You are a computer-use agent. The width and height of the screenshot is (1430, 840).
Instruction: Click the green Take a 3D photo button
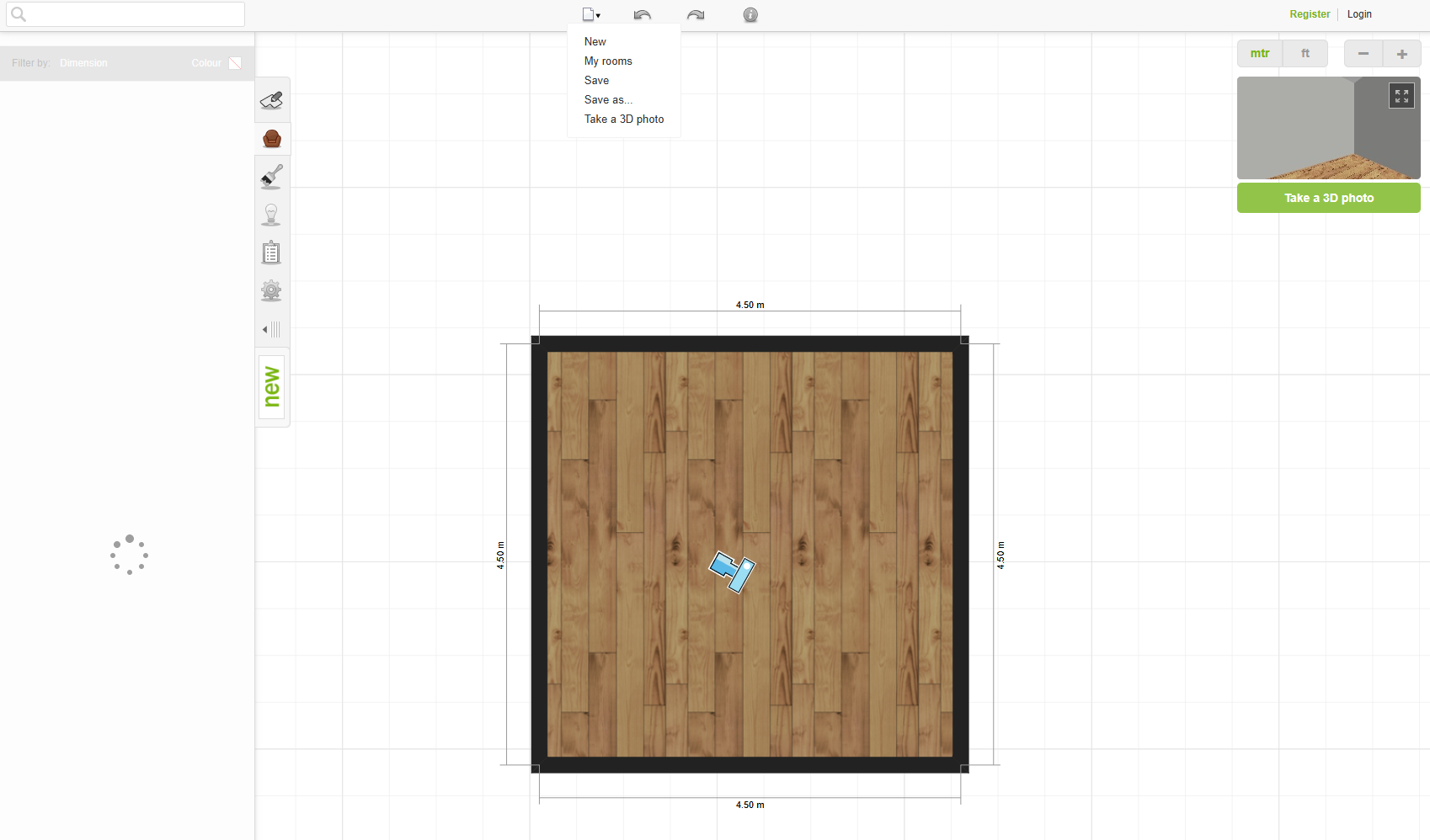1329,198
